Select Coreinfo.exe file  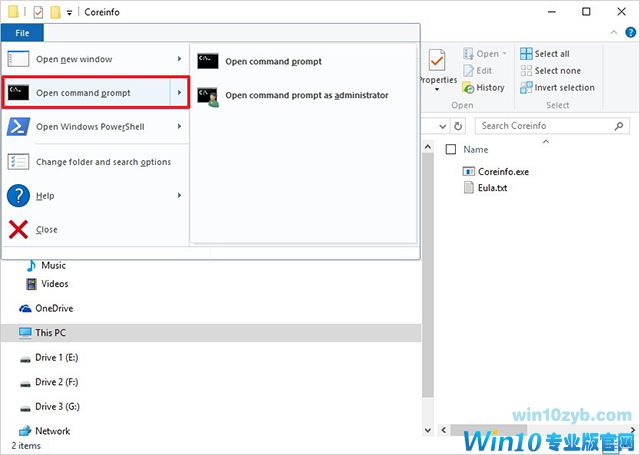(496, 172)
